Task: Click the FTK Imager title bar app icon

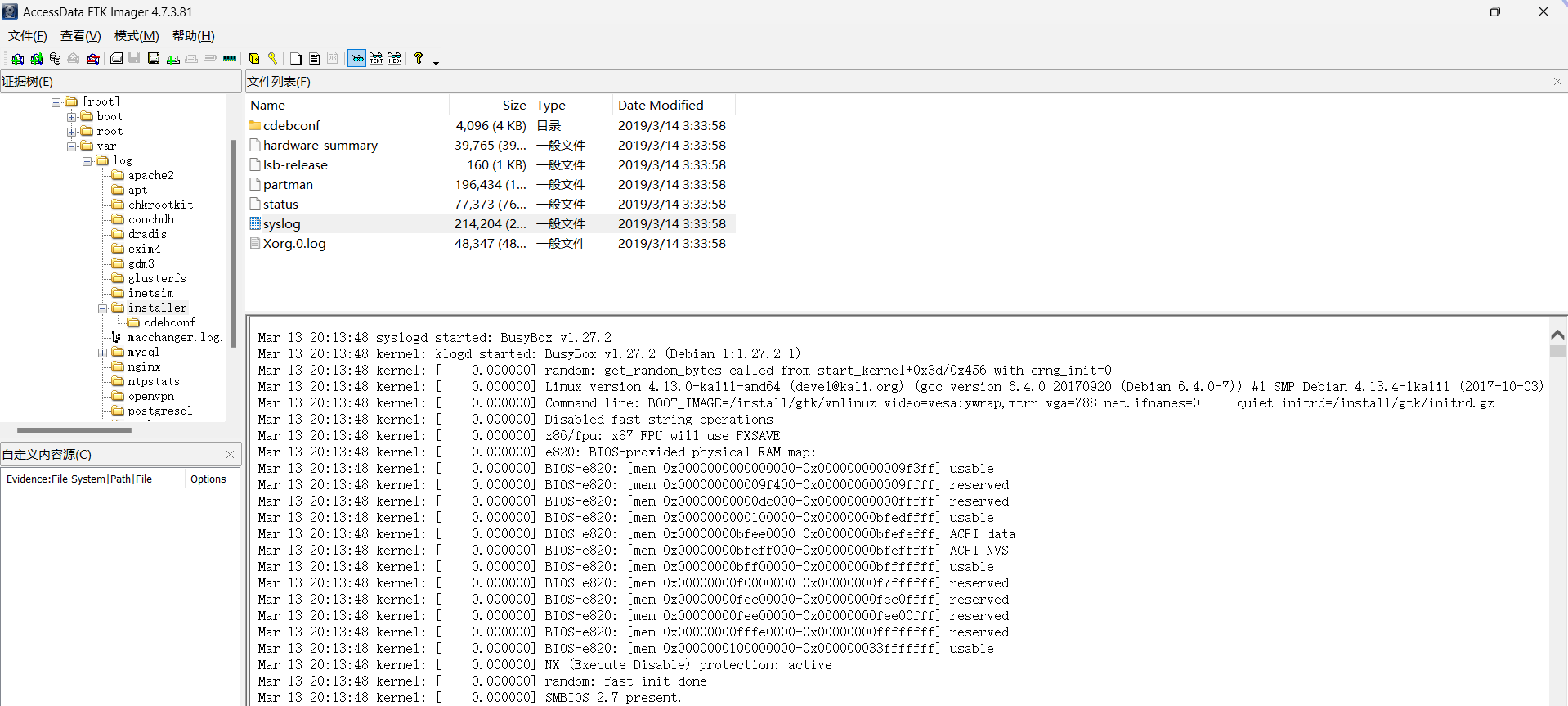Action: click(10, 11)
